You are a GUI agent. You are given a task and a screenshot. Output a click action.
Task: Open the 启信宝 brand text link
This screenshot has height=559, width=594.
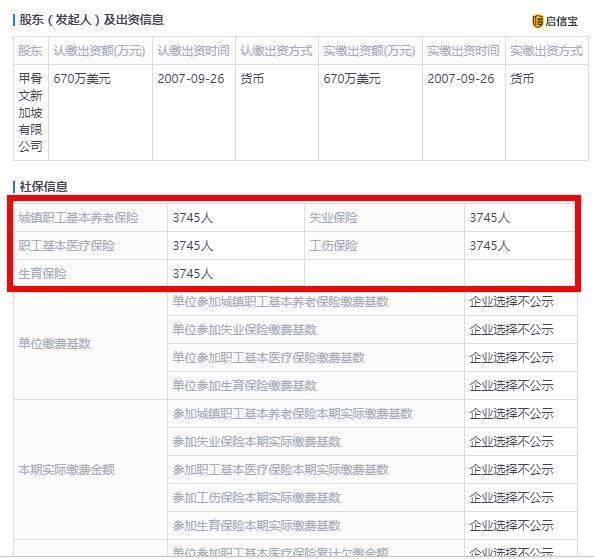click(x=561, y=21)
